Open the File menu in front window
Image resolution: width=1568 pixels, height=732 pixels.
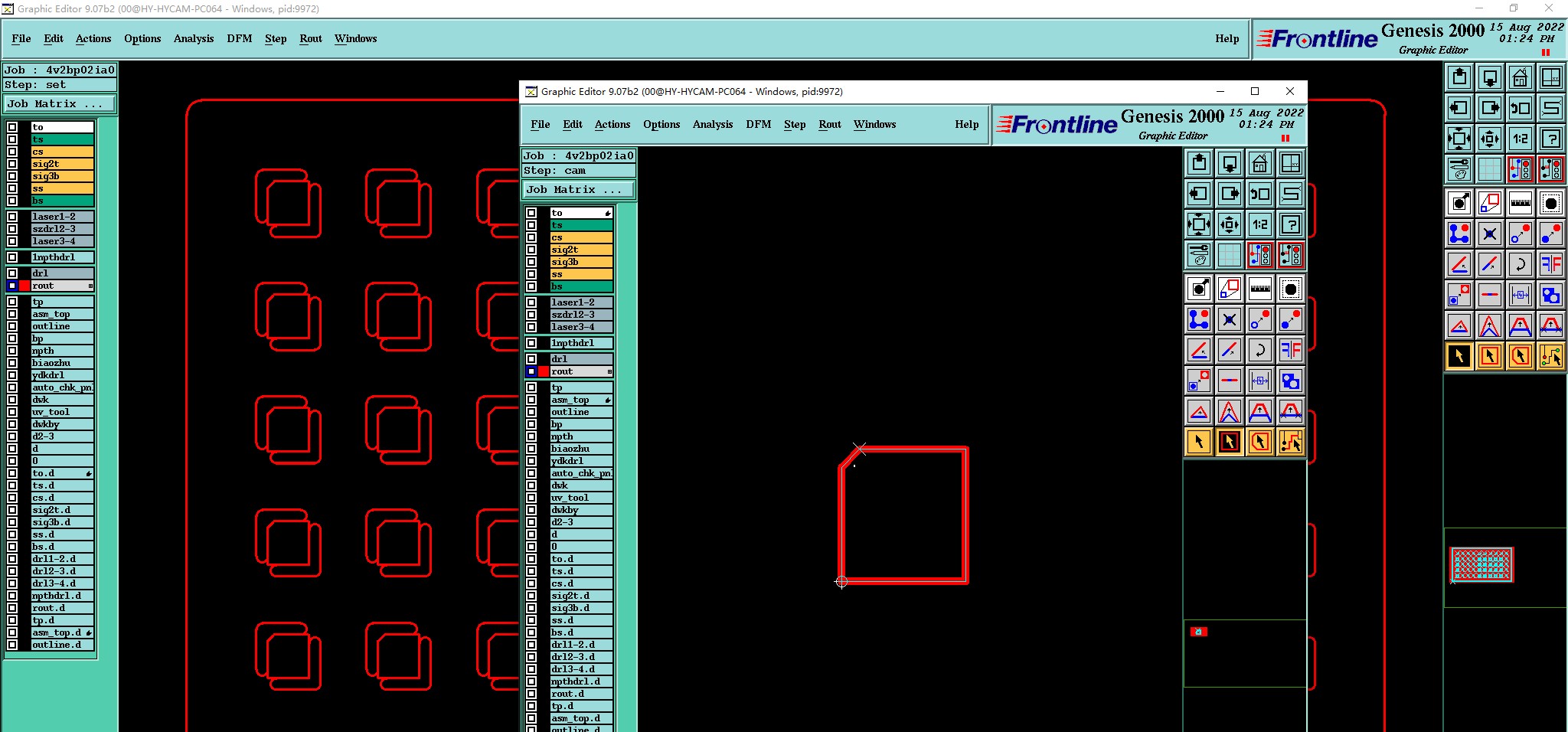pos(541,124)
